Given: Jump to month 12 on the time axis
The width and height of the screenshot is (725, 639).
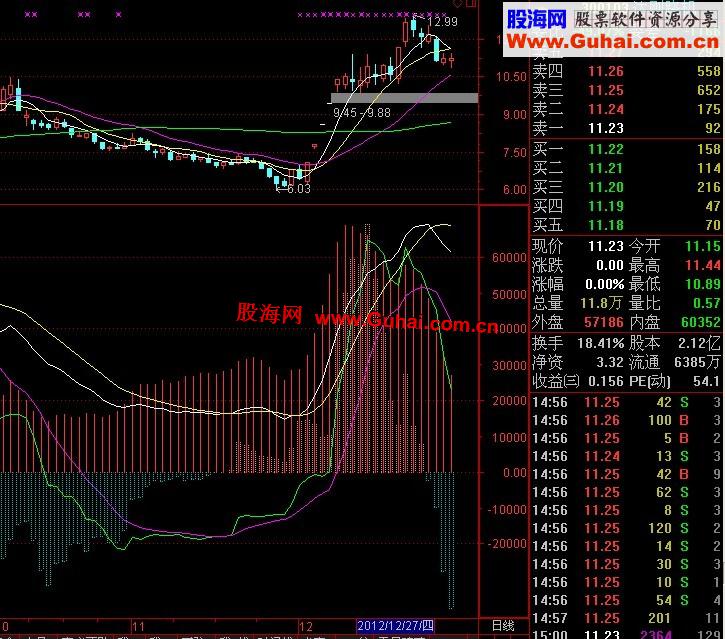Looking at the screenshot, I should tap(306, 627).
